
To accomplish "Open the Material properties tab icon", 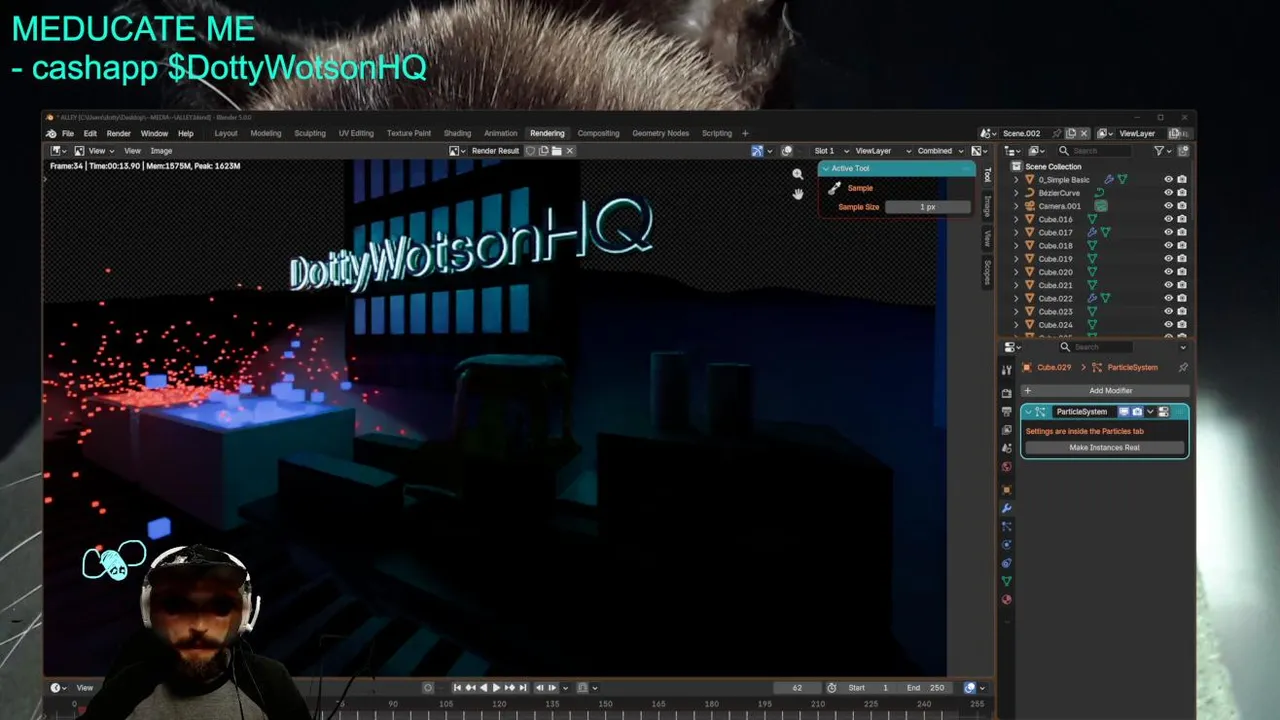I will [x=1007, y=599].
